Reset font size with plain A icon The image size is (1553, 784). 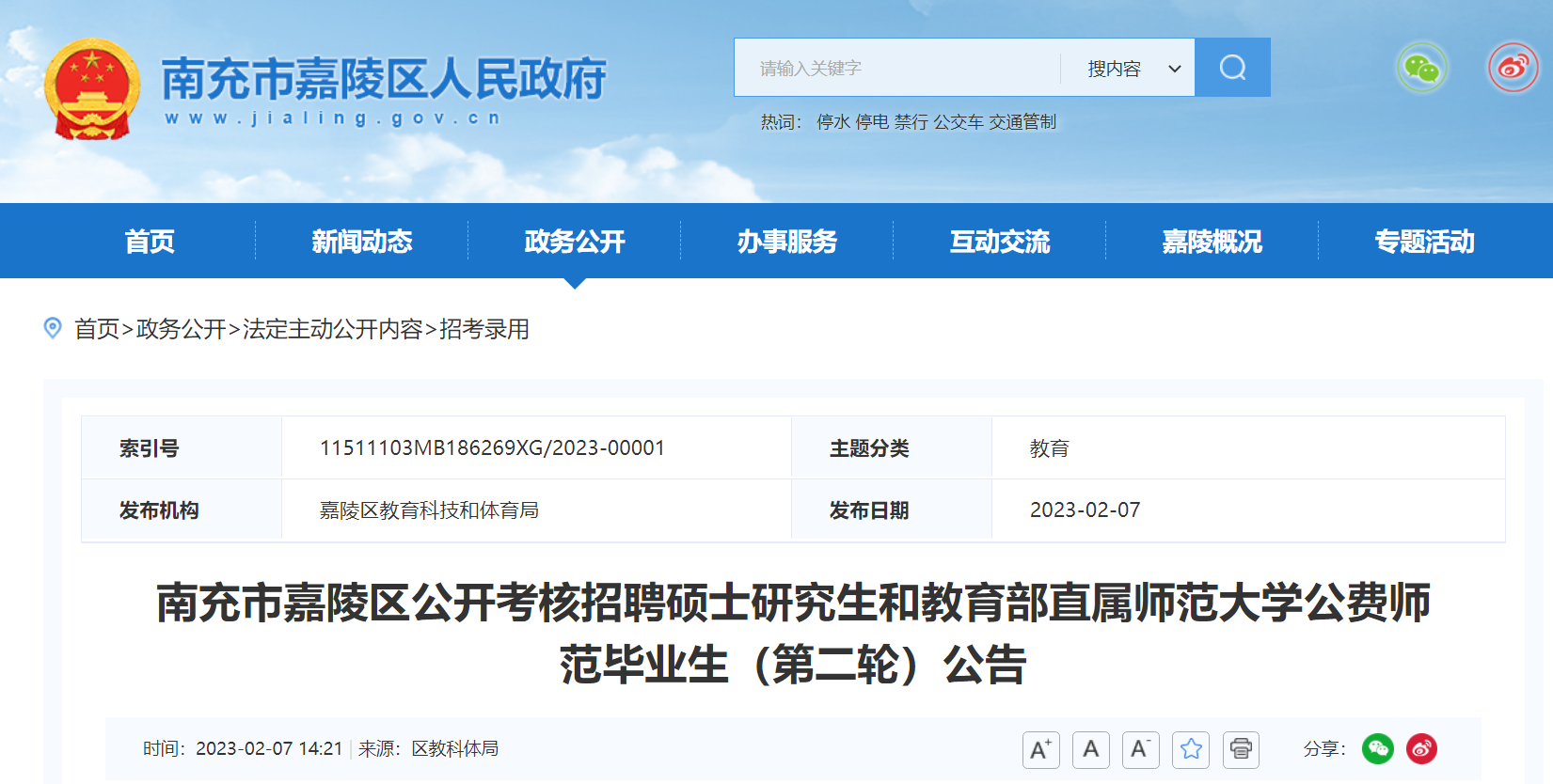1090,749
